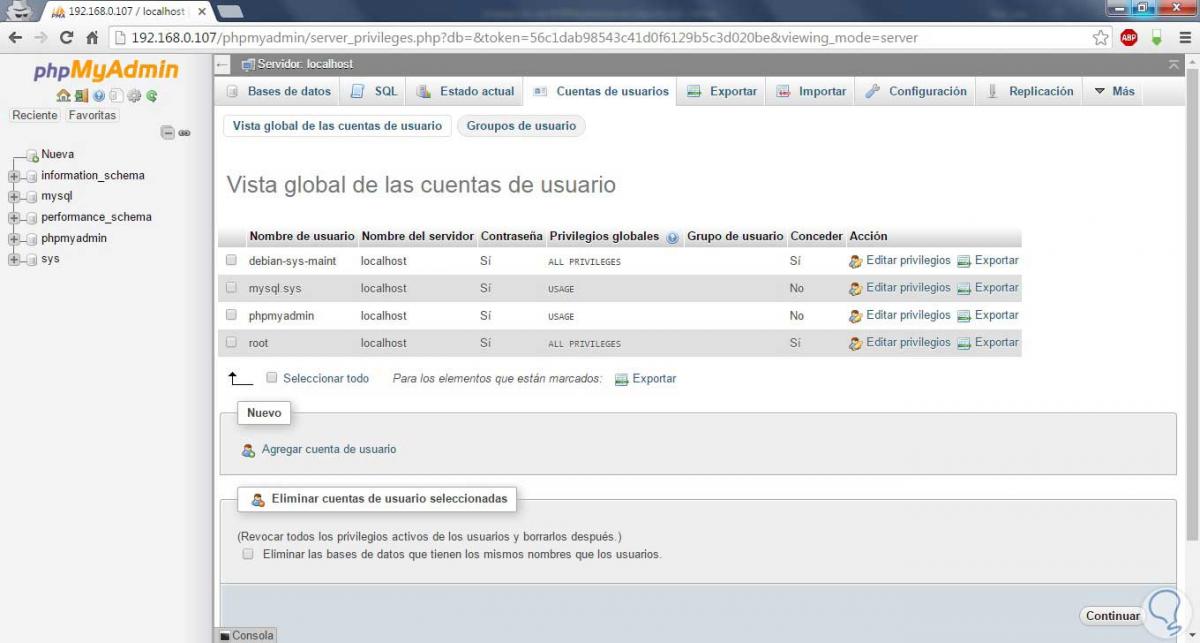Image resolution: width=1200 pixels, height=643 pixels.
Task: Tick the Seleccionar todo checkbox
Action: (272, 378)
